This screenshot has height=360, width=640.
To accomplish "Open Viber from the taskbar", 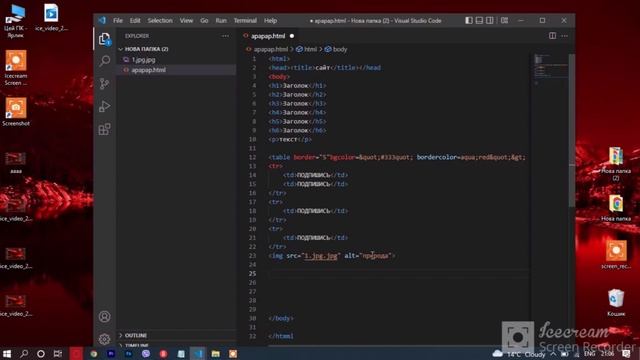I will (x=146, y=354).
